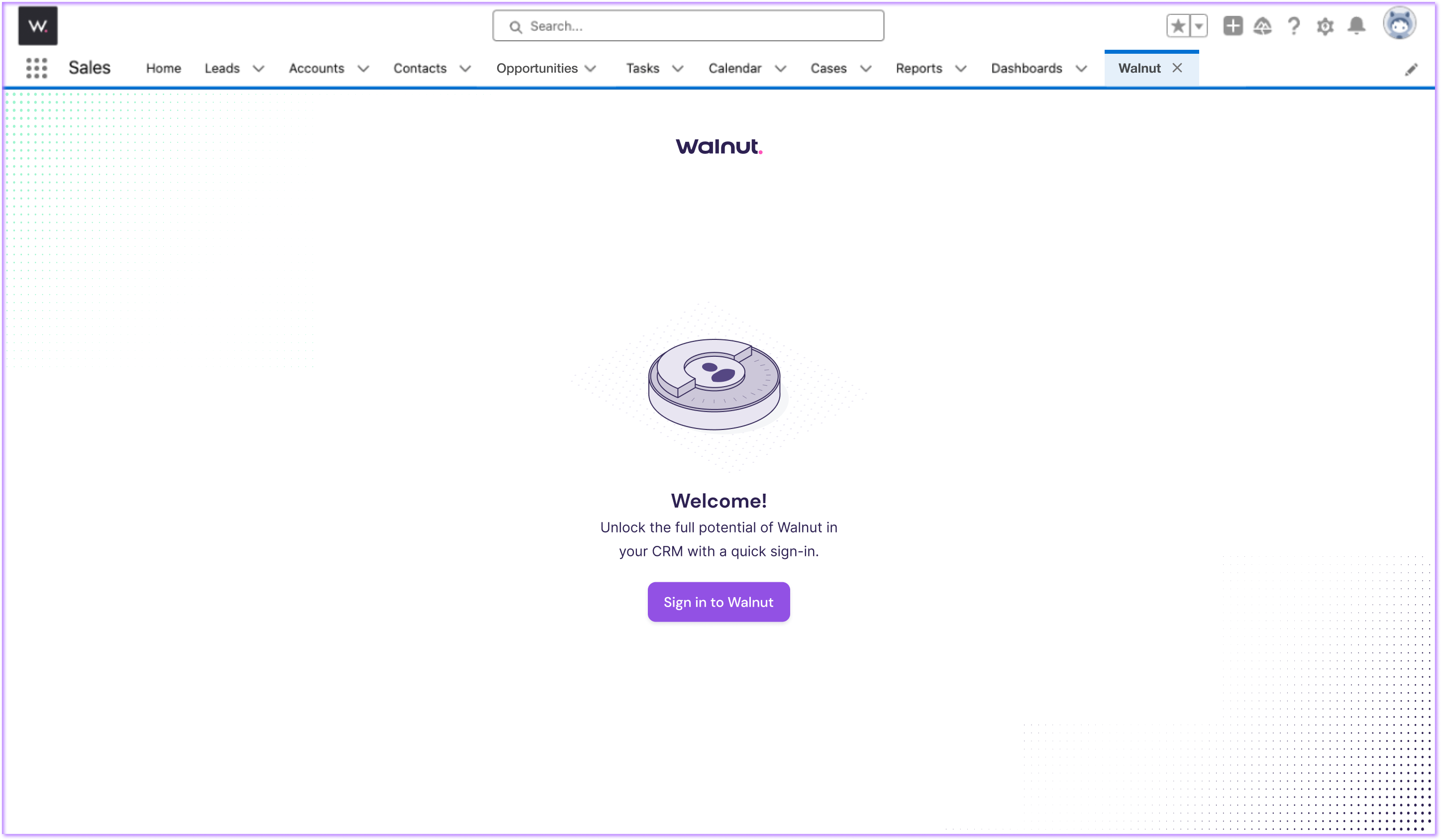
Task: Expand the Tasks dropdown chevron
Action: click(x=678, y=69)
